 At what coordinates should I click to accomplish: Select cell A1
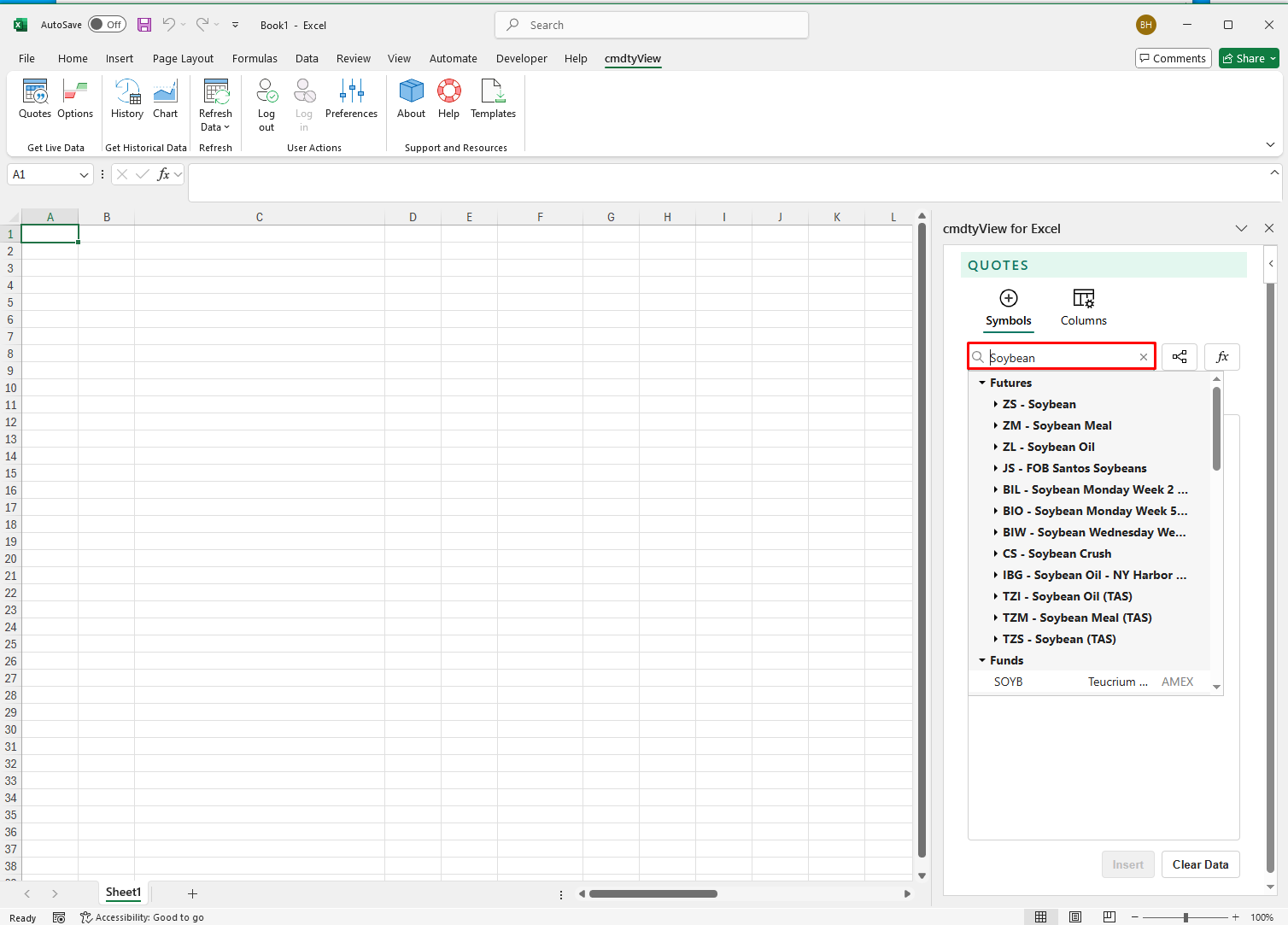click(x=50, y=234)
